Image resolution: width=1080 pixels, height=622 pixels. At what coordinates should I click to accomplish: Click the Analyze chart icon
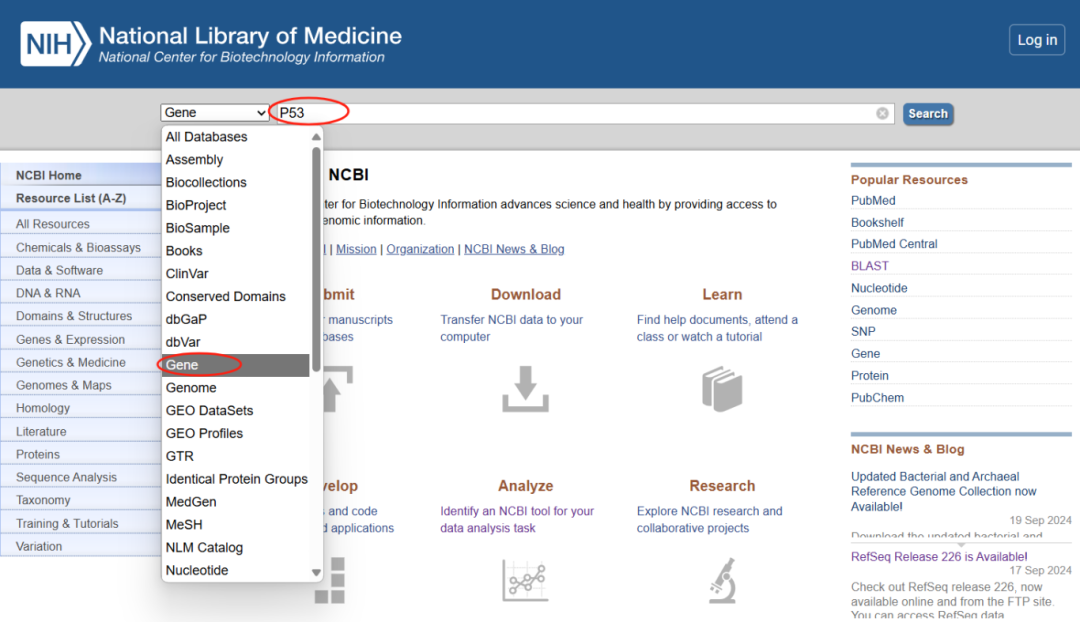point(526,580)
